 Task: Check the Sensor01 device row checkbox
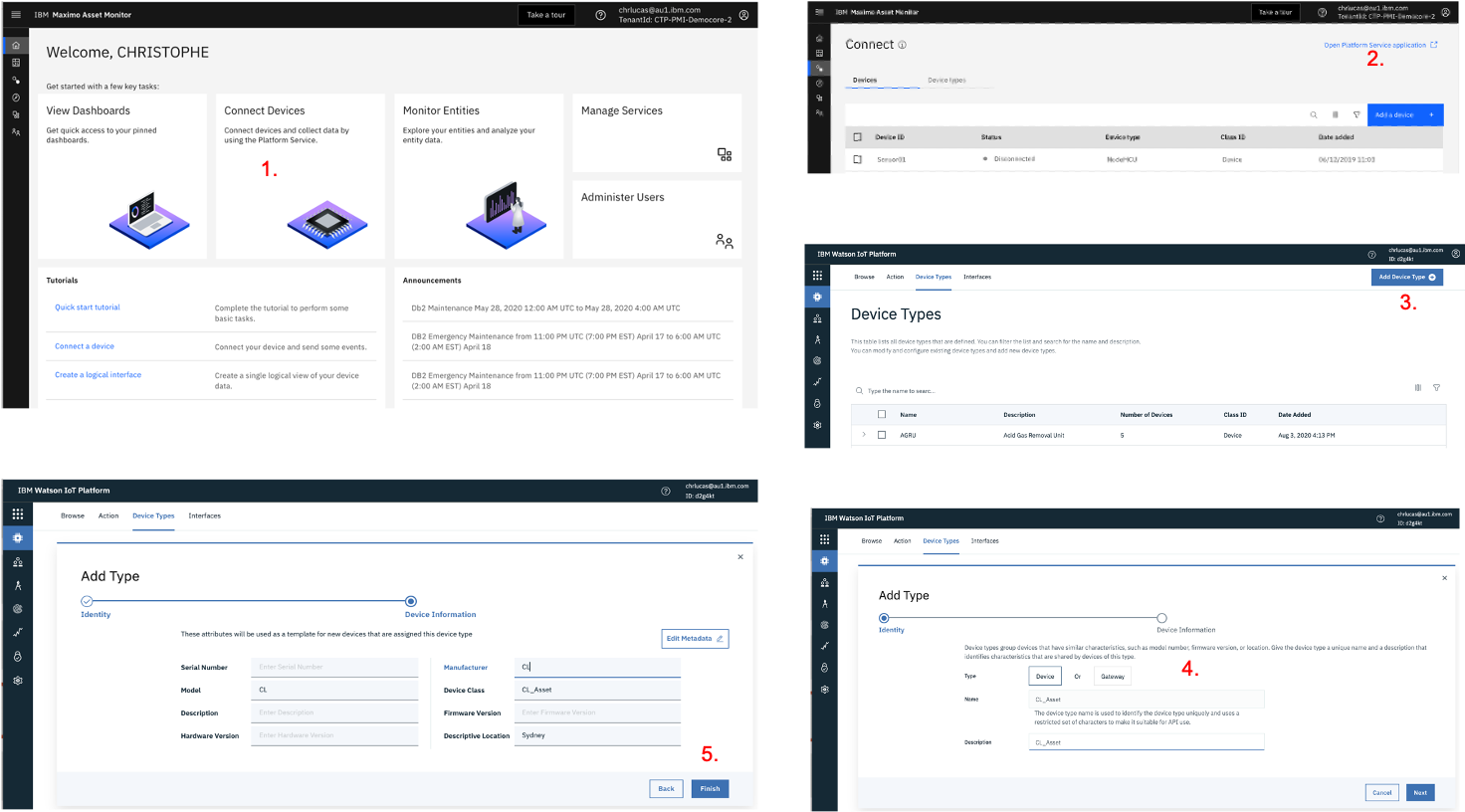tap(857, 159)
